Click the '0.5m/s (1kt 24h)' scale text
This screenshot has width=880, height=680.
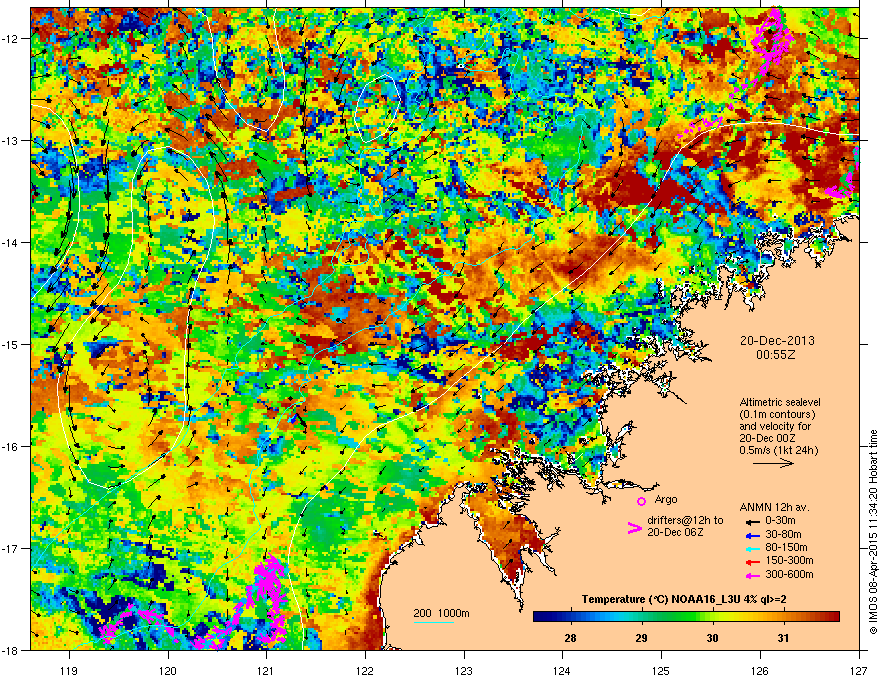[x=778, y=450]
